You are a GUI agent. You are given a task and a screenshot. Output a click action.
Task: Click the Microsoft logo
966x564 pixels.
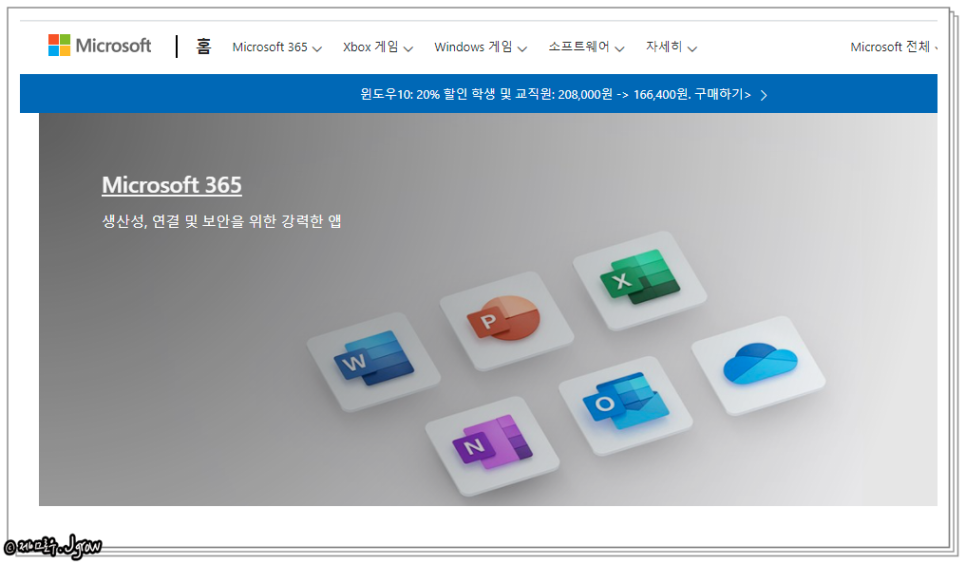click(99, 46)
